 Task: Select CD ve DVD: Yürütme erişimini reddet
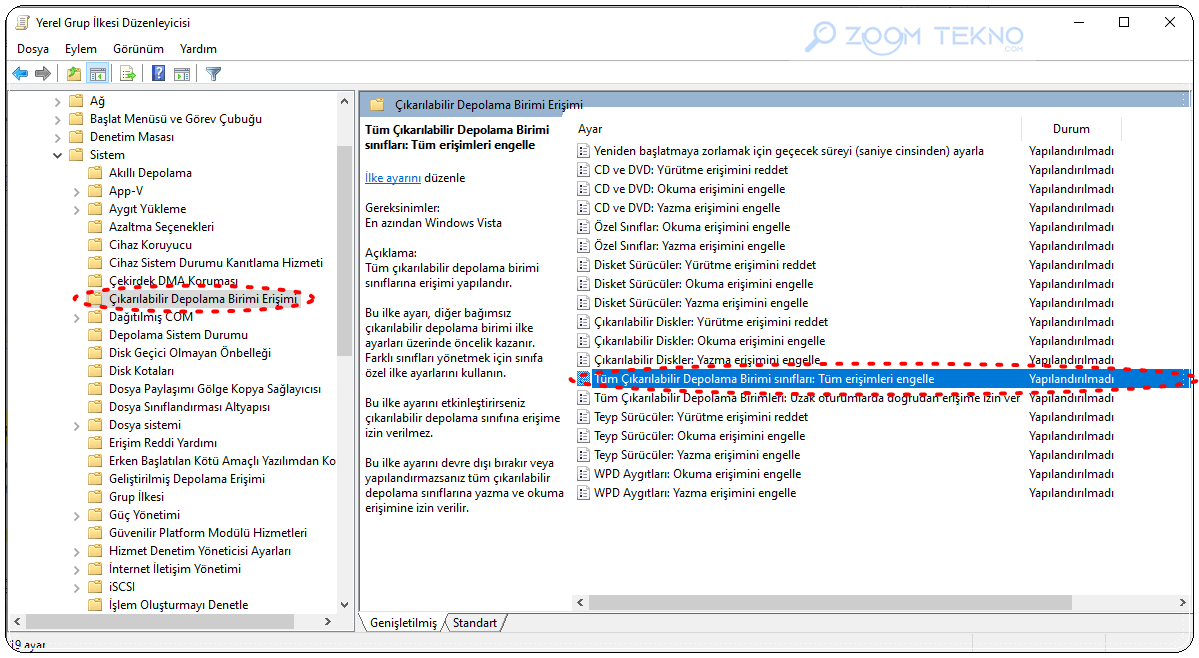click(690, 170)
